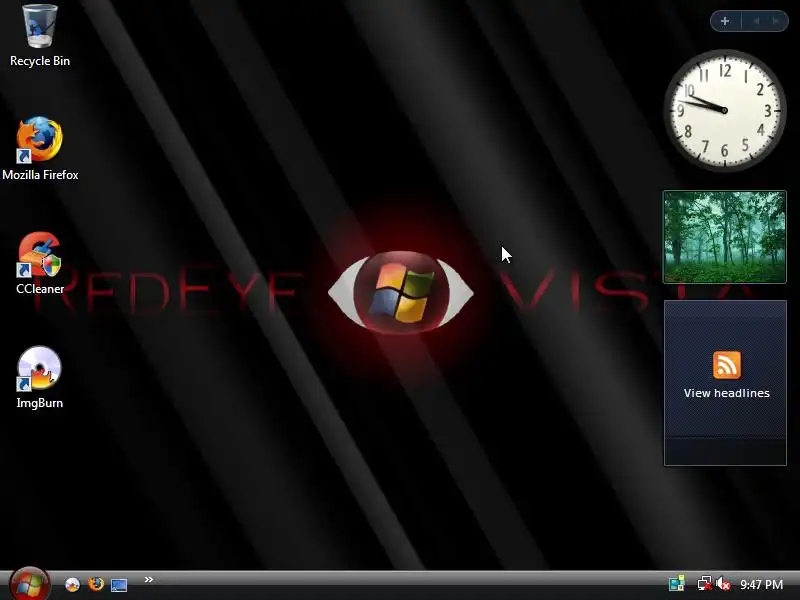The height and width of the screenshot is (600, 800).
Task: Click View headlines in feed gadget
Action: click(727, 393)
